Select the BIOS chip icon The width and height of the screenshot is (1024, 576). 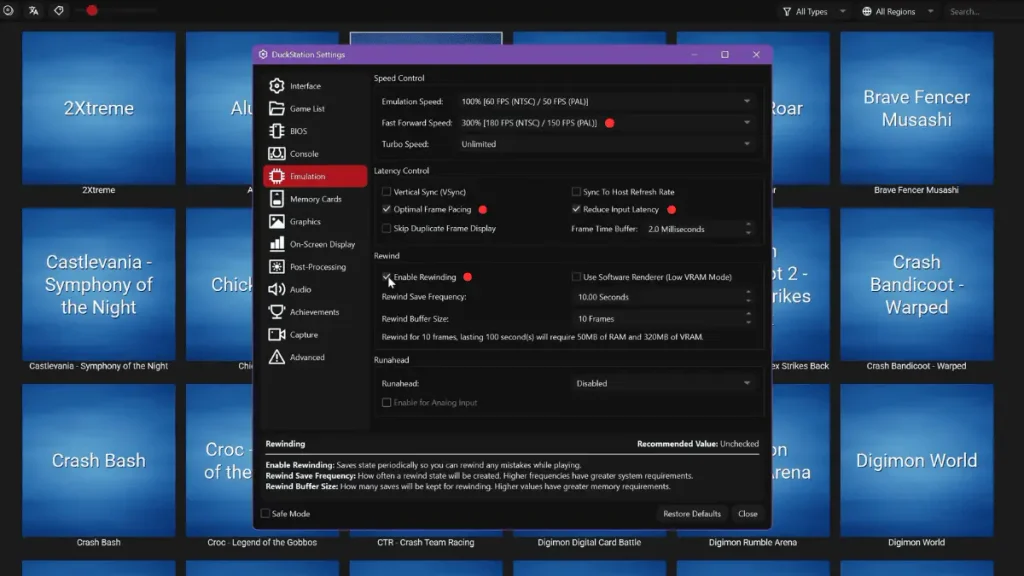[x=277, y=131]
